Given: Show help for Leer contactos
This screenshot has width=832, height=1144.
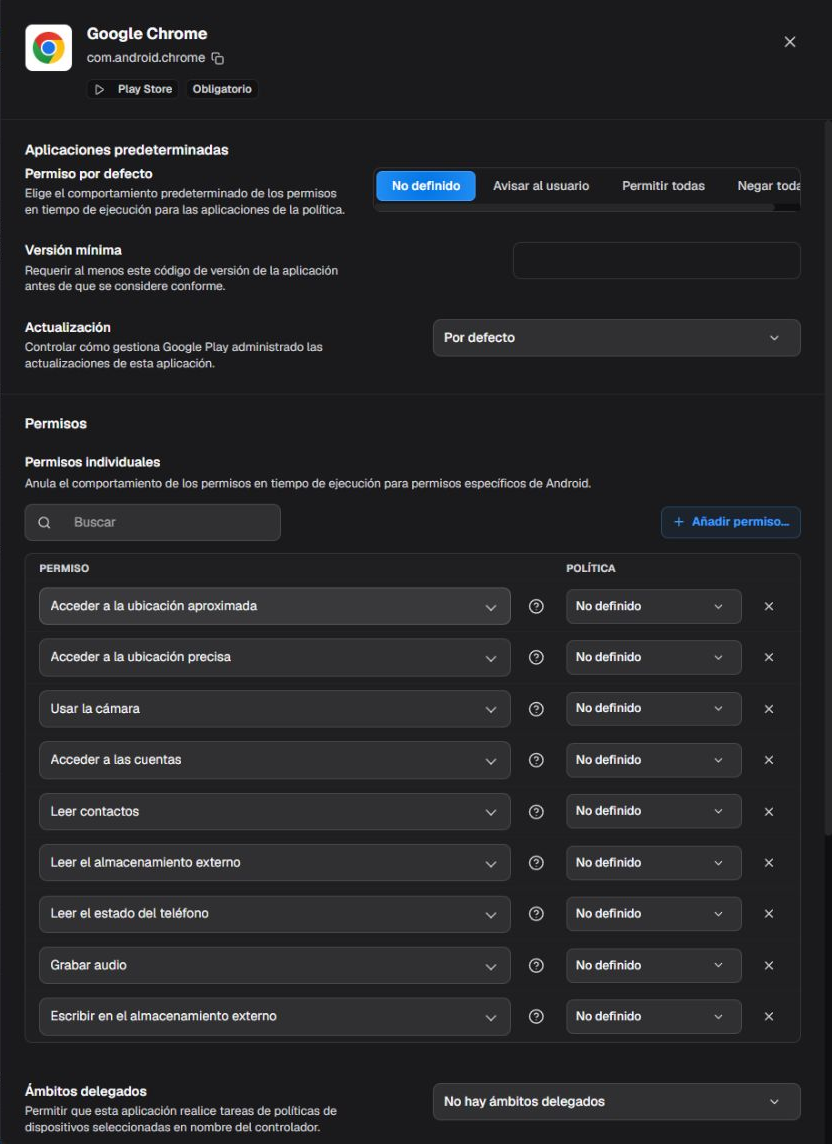Looking at the screenshot, I should tap(536, 811).
